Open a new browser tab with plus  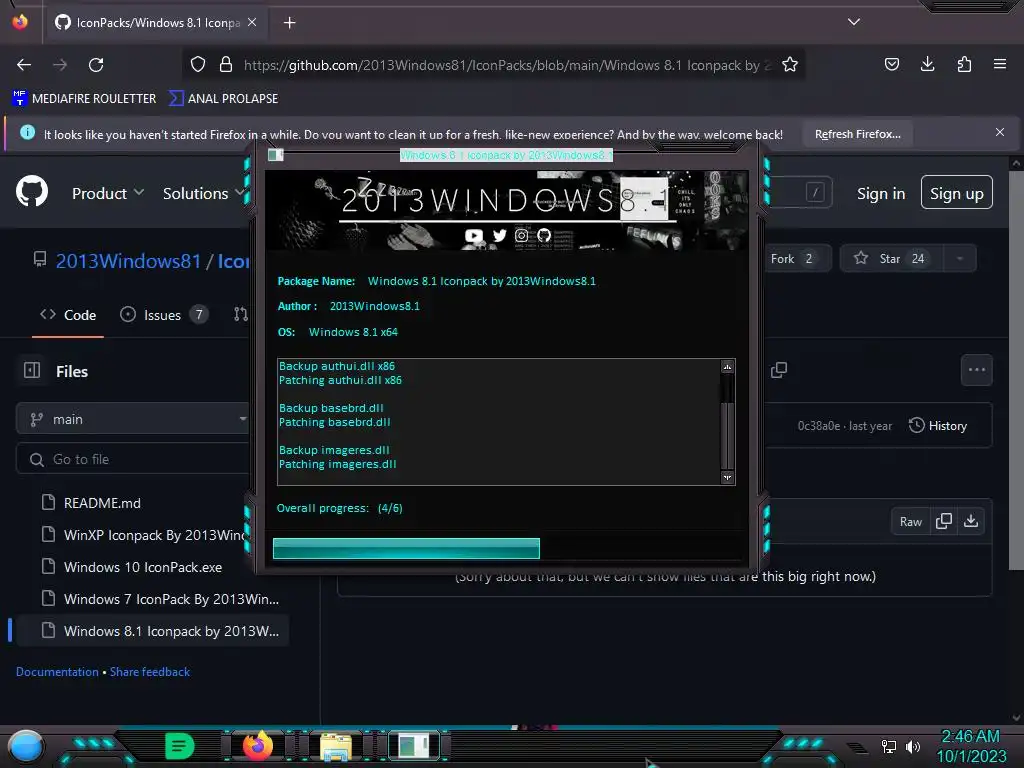[x=289, y=23]
